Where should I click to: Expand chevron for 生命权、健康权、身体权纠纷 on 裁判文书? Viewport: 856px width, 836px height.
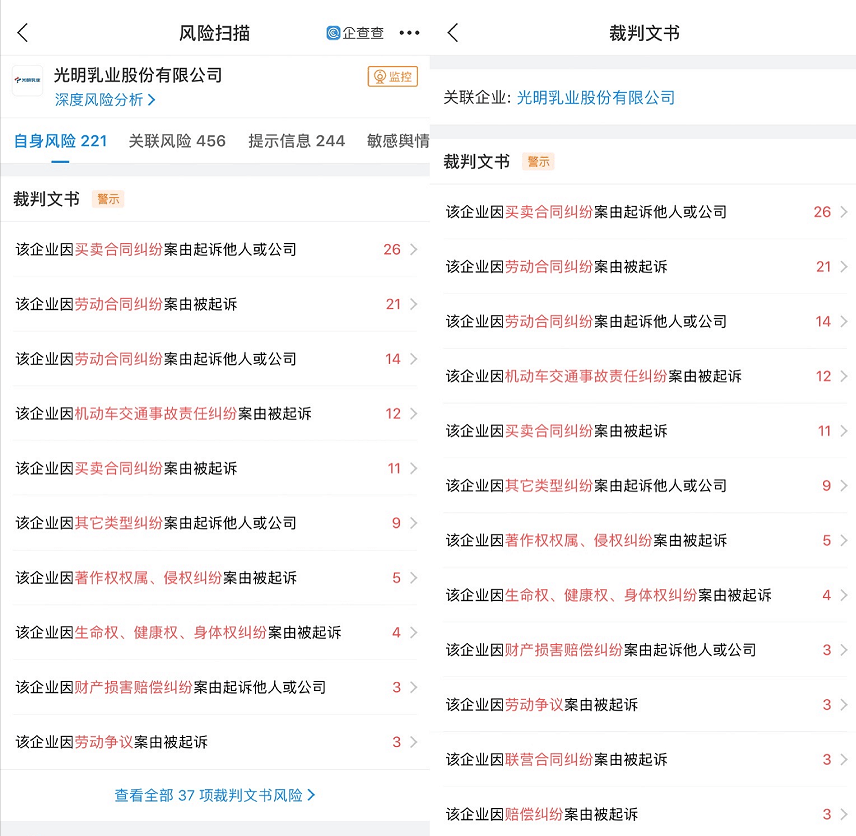coord(844,595)
